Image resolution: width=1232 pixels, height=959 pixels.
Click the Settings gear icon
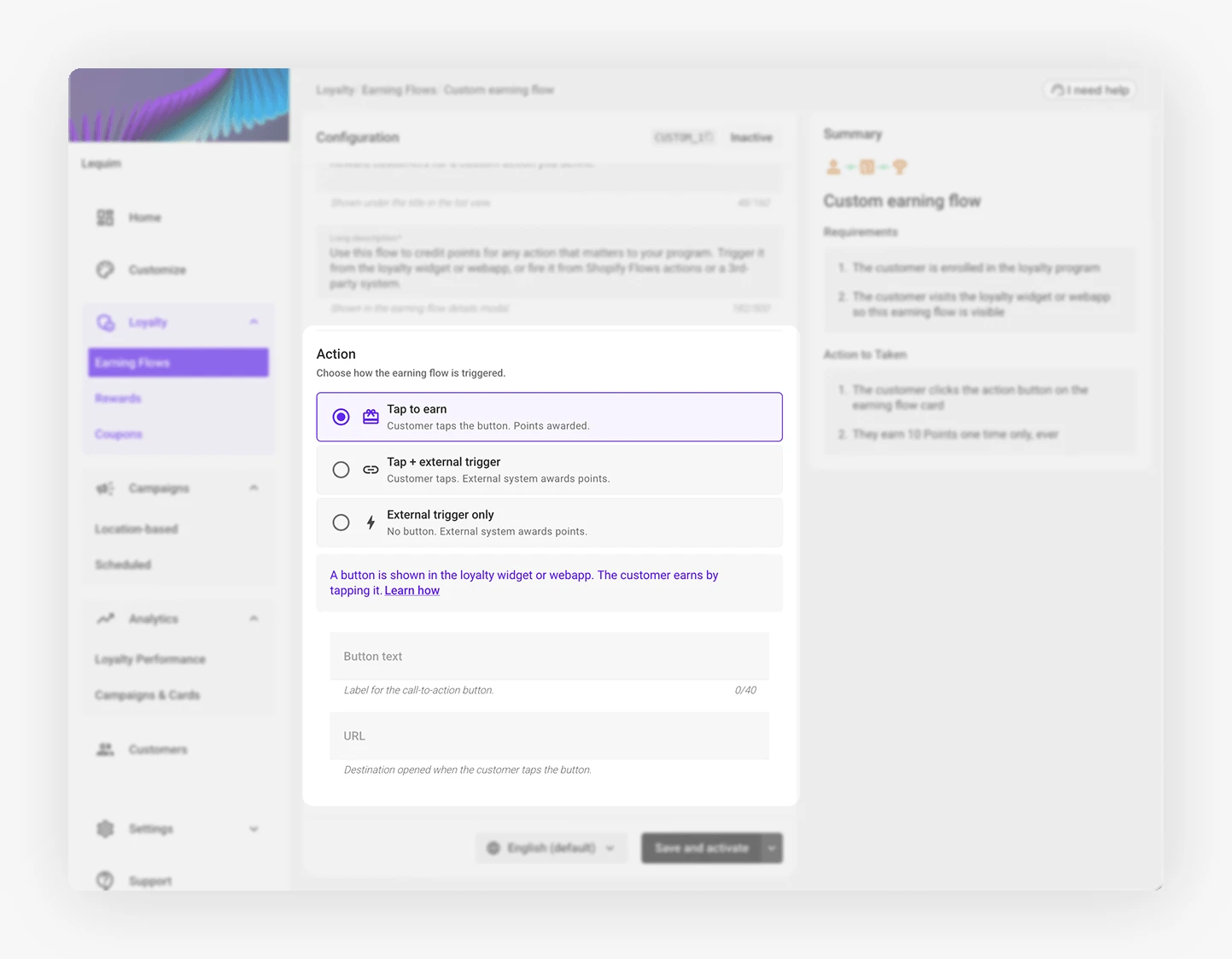[x=105, y=829]
